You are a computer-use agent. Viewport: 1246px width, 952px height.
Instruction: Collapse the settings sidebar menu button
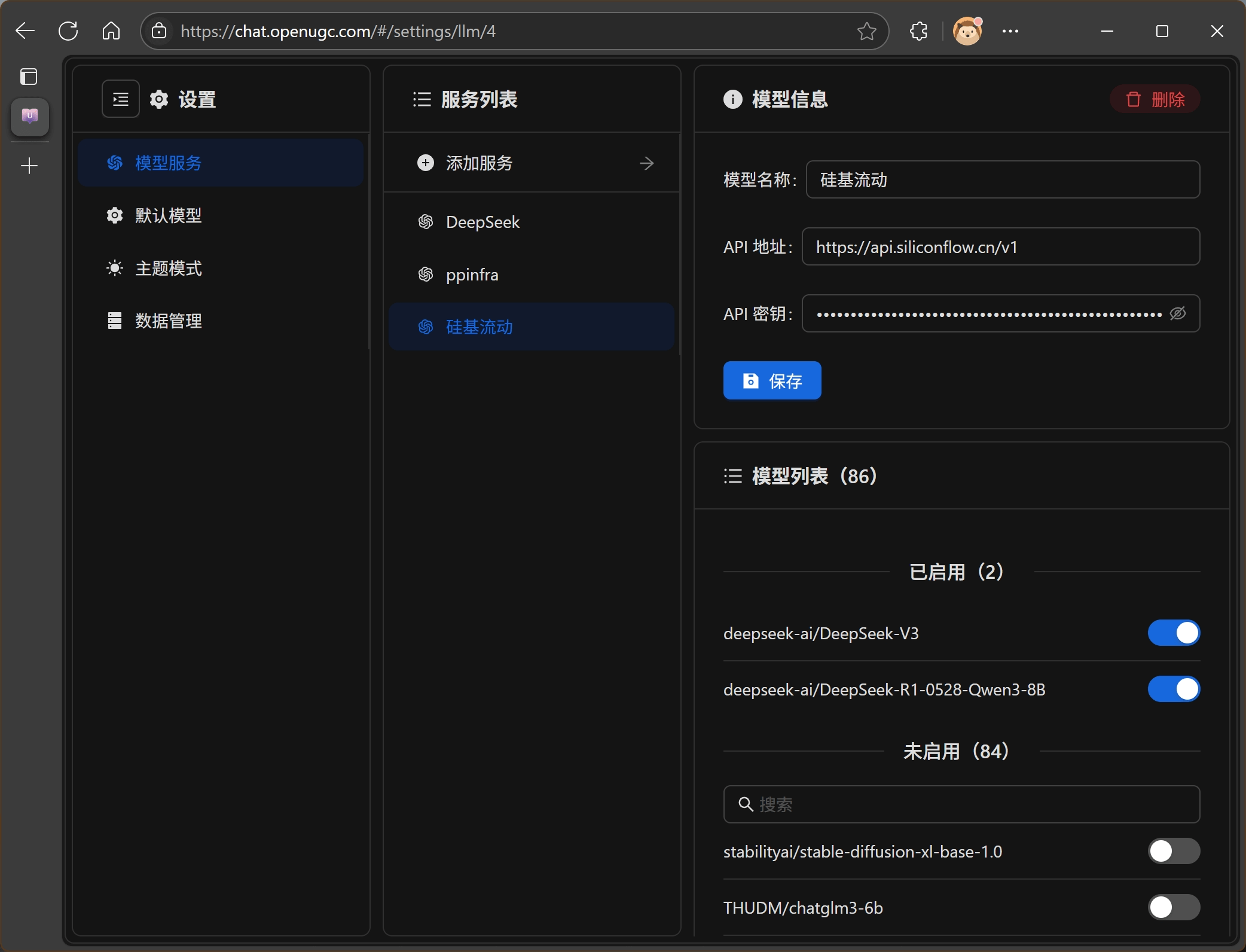pos(121,99)
